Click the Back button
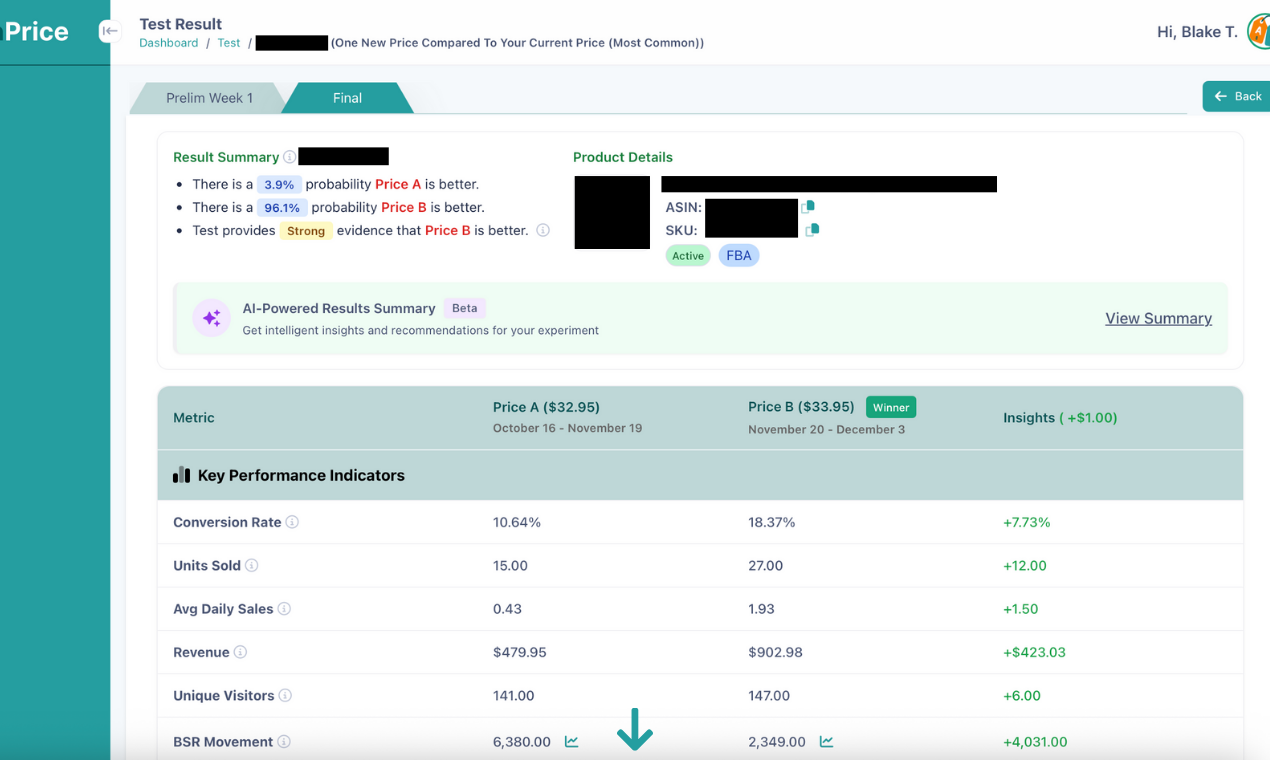Viewport: 1270px width, 760px height. point(1240,96)
